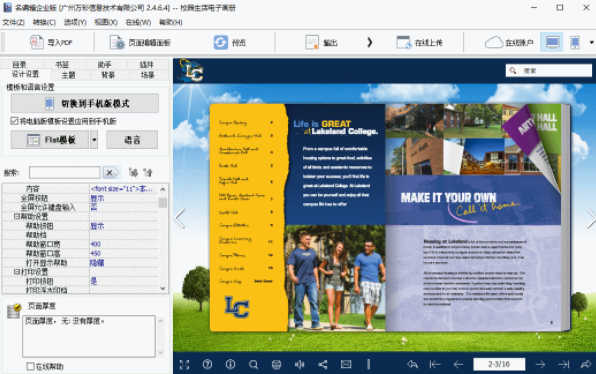The width and height of the screenshot is (596, 374).
Task: Switch to the Bookmark tab
Action: 62,65
